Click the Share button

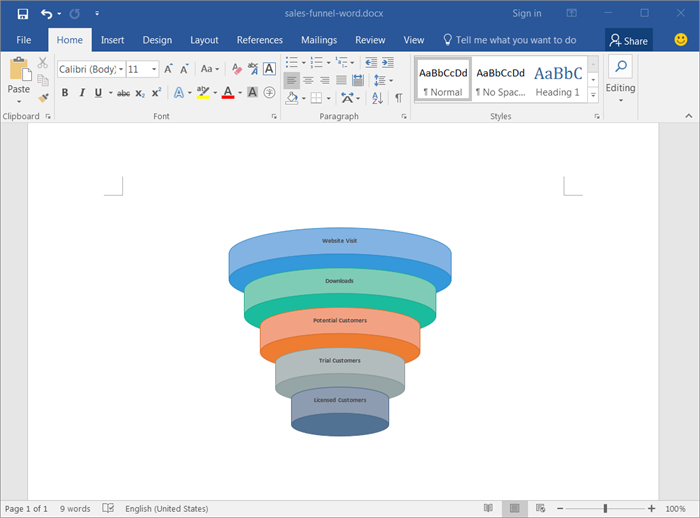point(628,41)
